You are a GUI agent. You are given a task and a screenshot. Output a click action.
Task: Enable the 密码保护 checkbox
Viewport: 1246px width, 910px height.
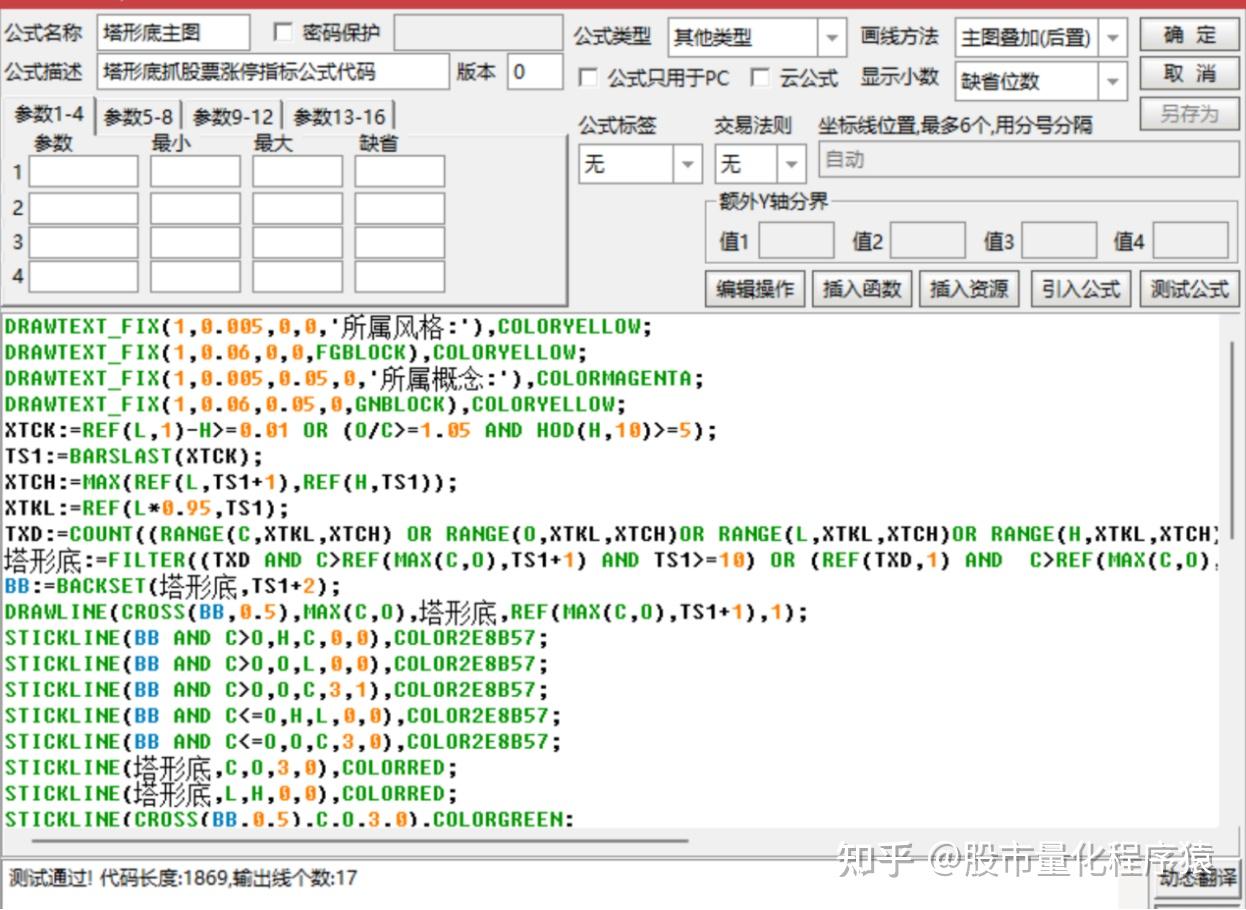pos(283,33)
